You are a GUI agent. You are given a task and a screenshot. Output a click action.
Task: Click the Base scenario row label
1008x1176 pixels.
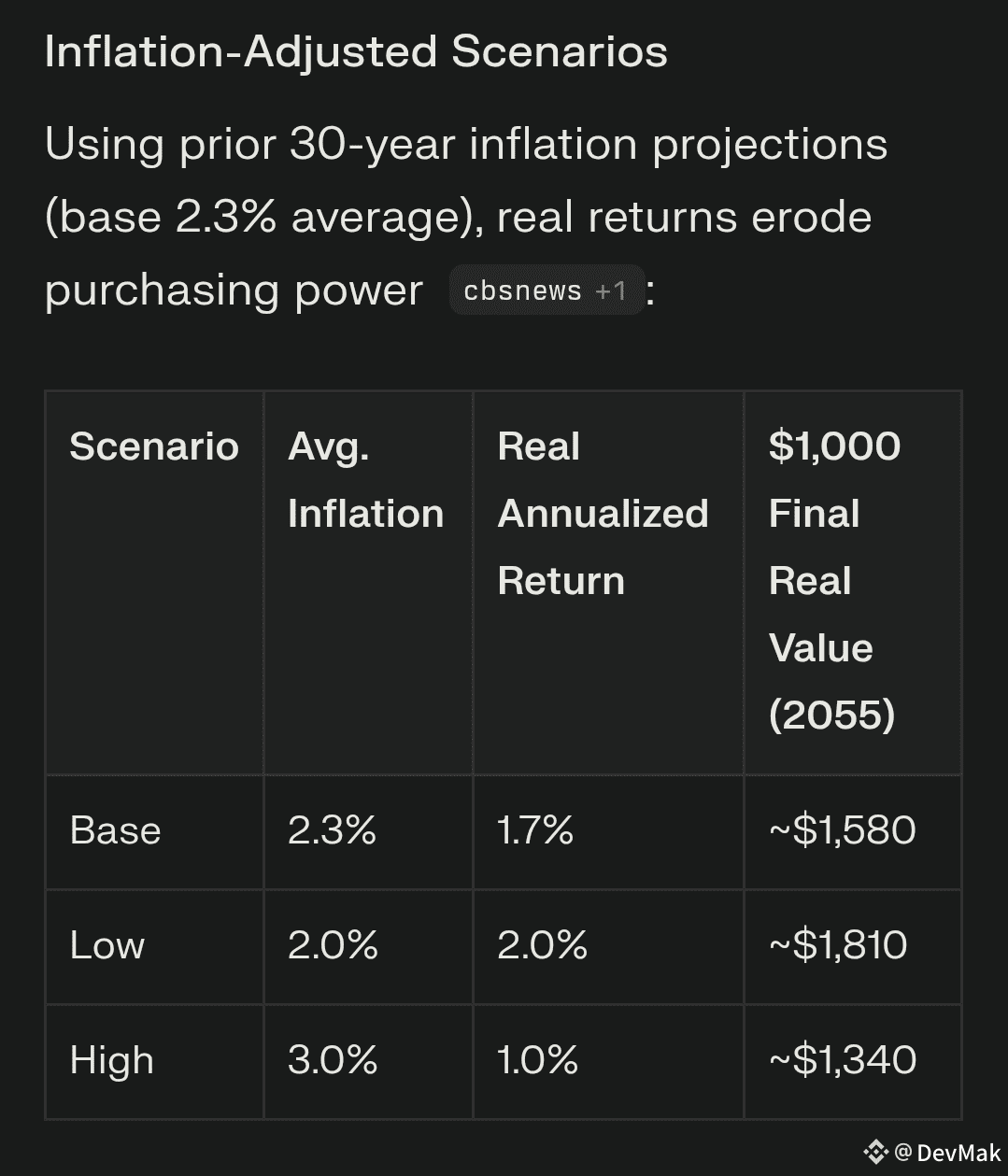115,831
